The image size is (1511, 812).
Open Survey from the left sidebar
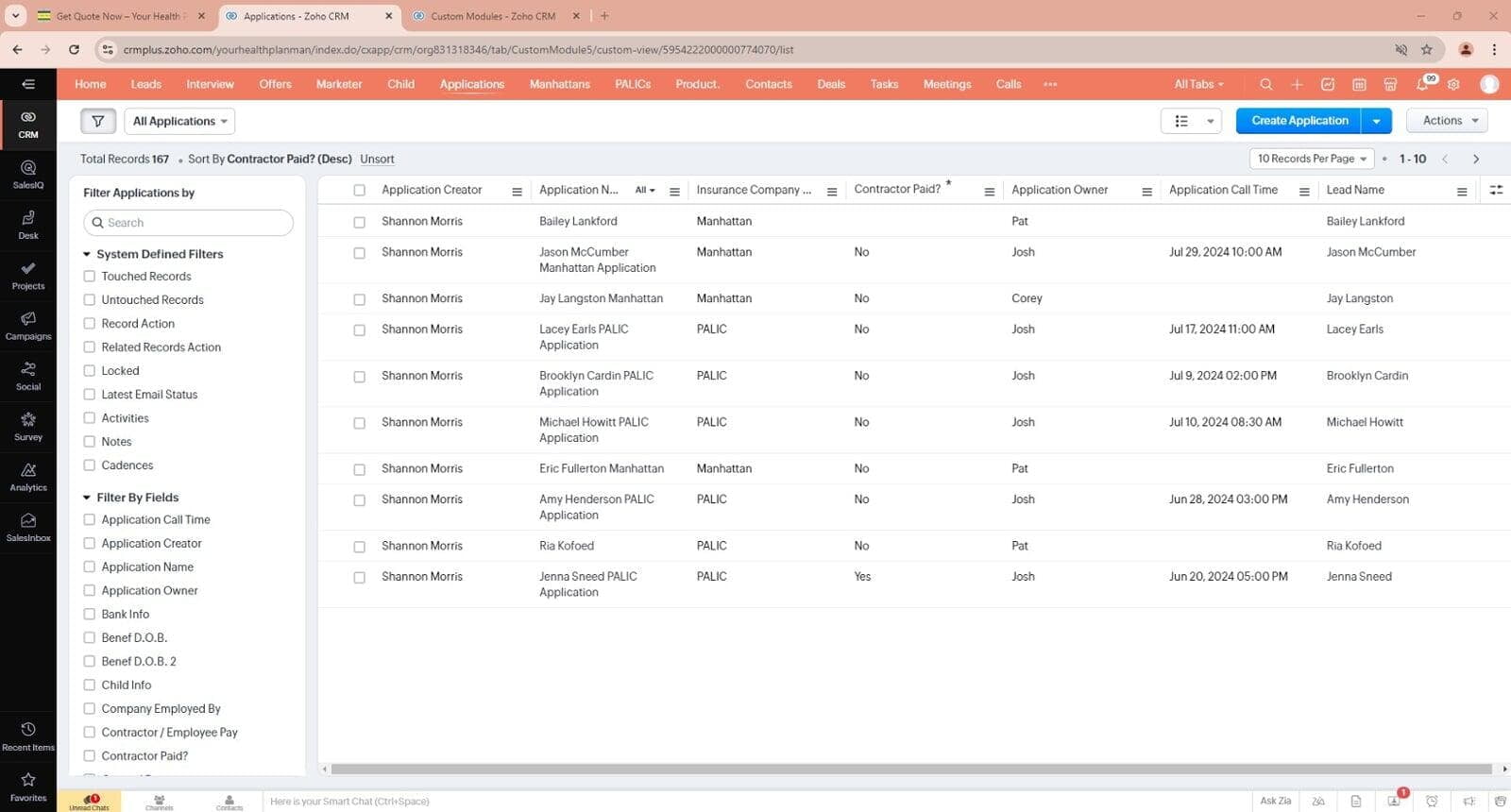(x=28, y=426)
